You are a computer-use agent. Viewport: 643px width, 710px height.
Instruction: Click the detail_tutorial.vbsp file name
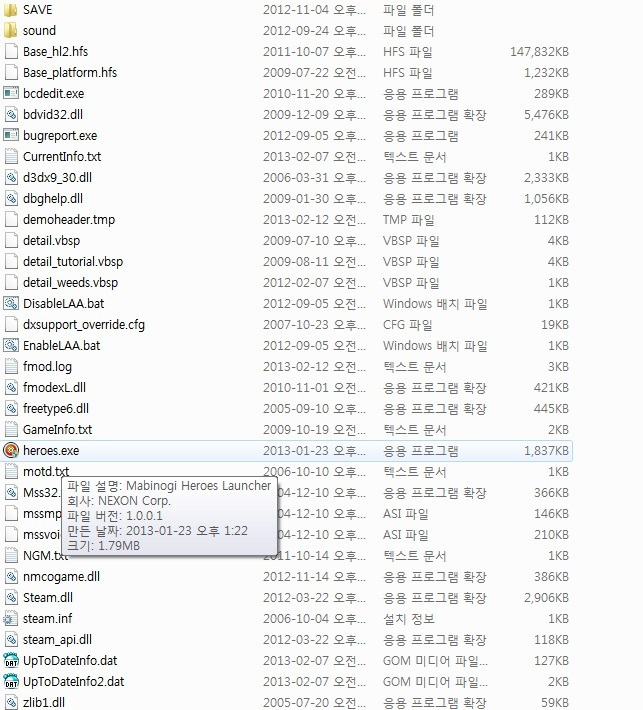(x=73, y=262)
